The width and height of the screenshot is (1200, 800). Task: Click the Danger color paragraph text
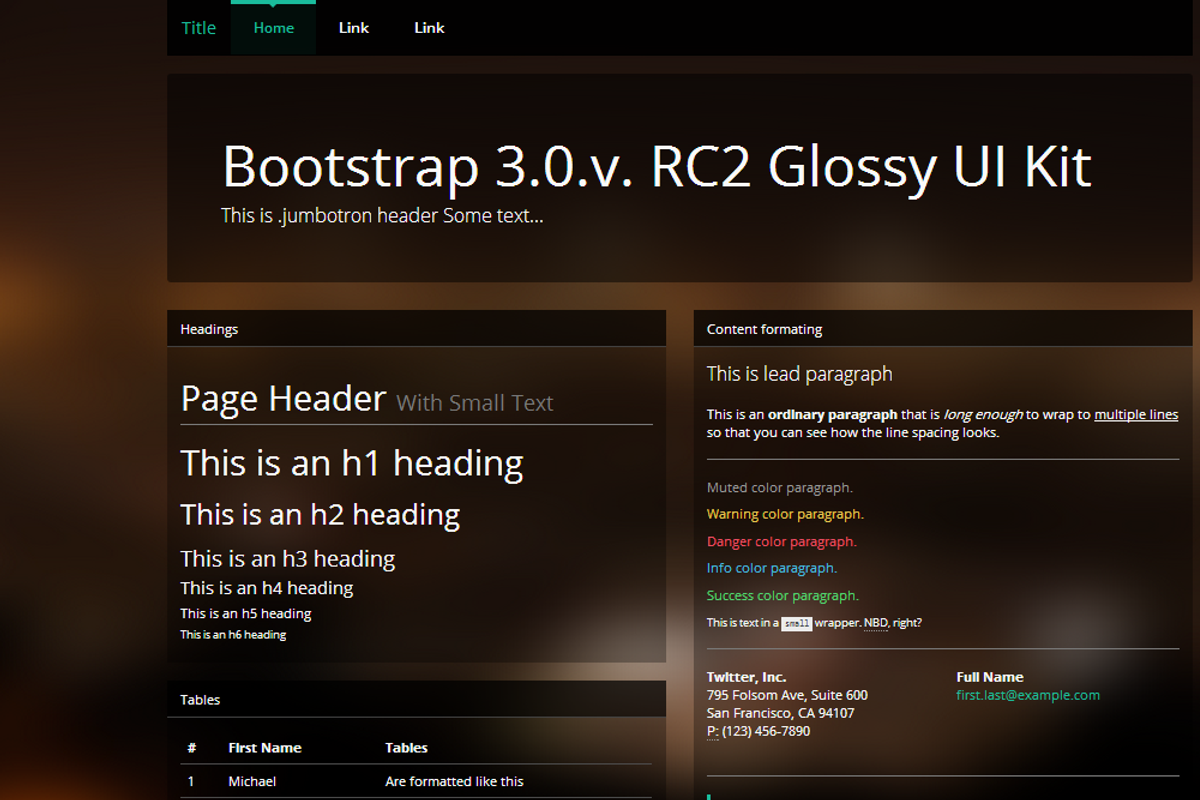781,540
